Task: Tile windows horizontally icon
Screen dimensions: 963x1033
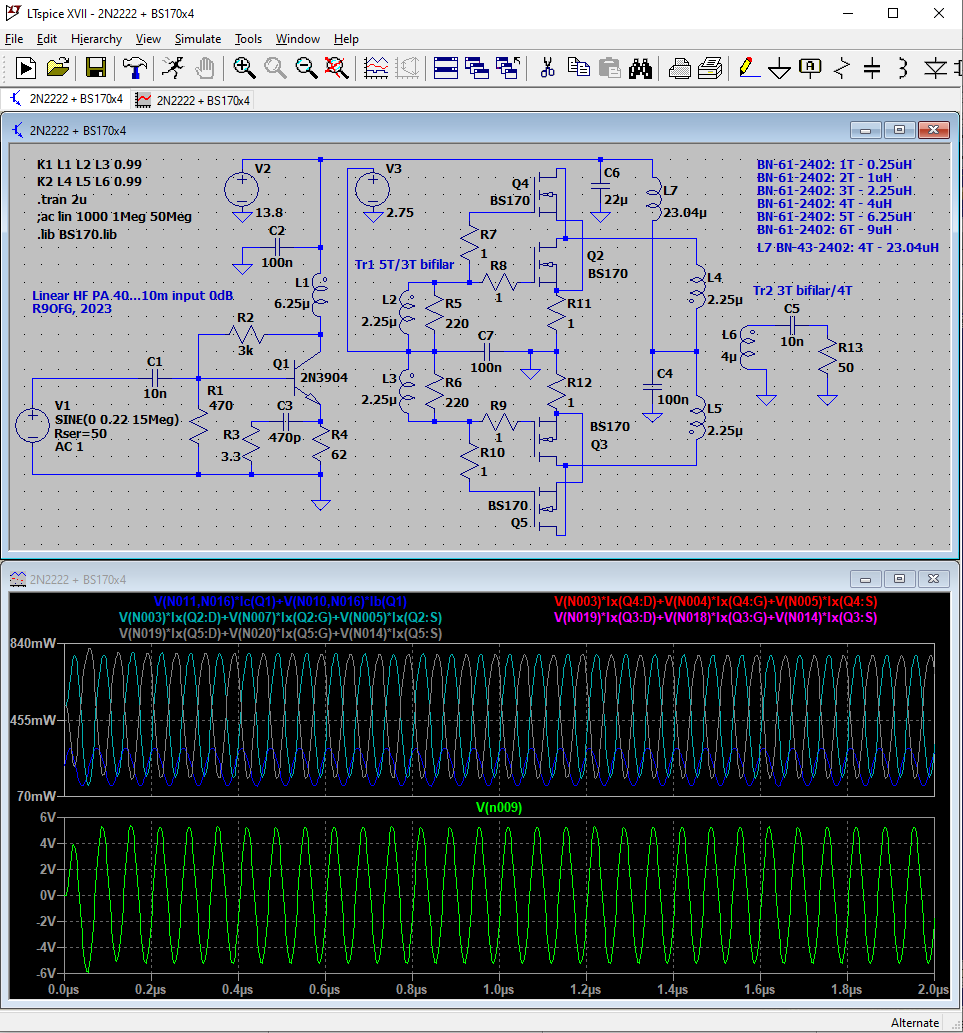Action: click(446, 68)
